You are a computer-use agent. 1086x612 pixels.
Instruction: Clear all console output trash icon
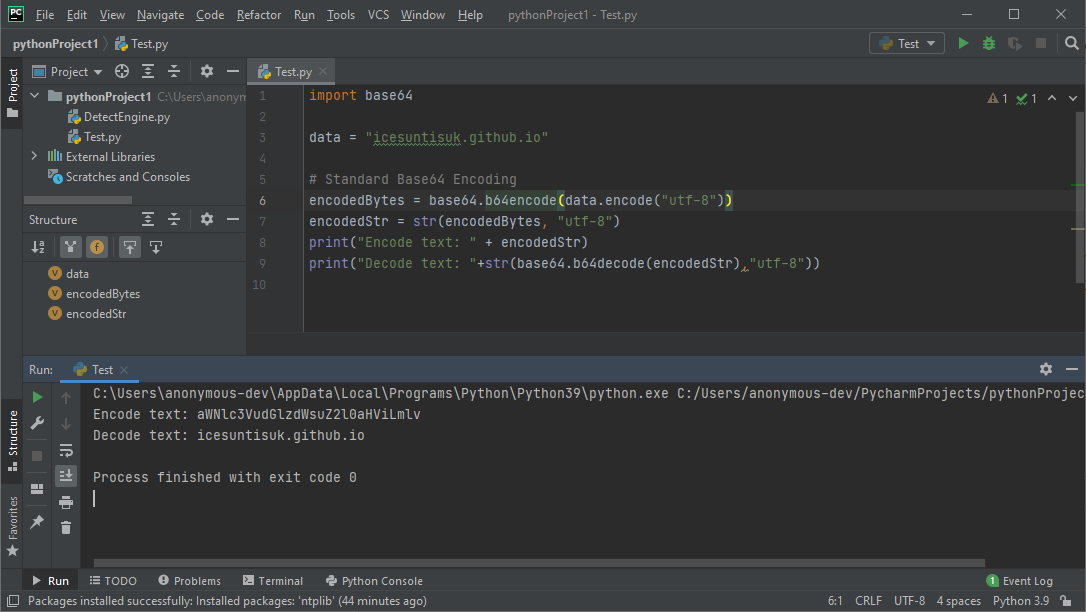[66, 528]
